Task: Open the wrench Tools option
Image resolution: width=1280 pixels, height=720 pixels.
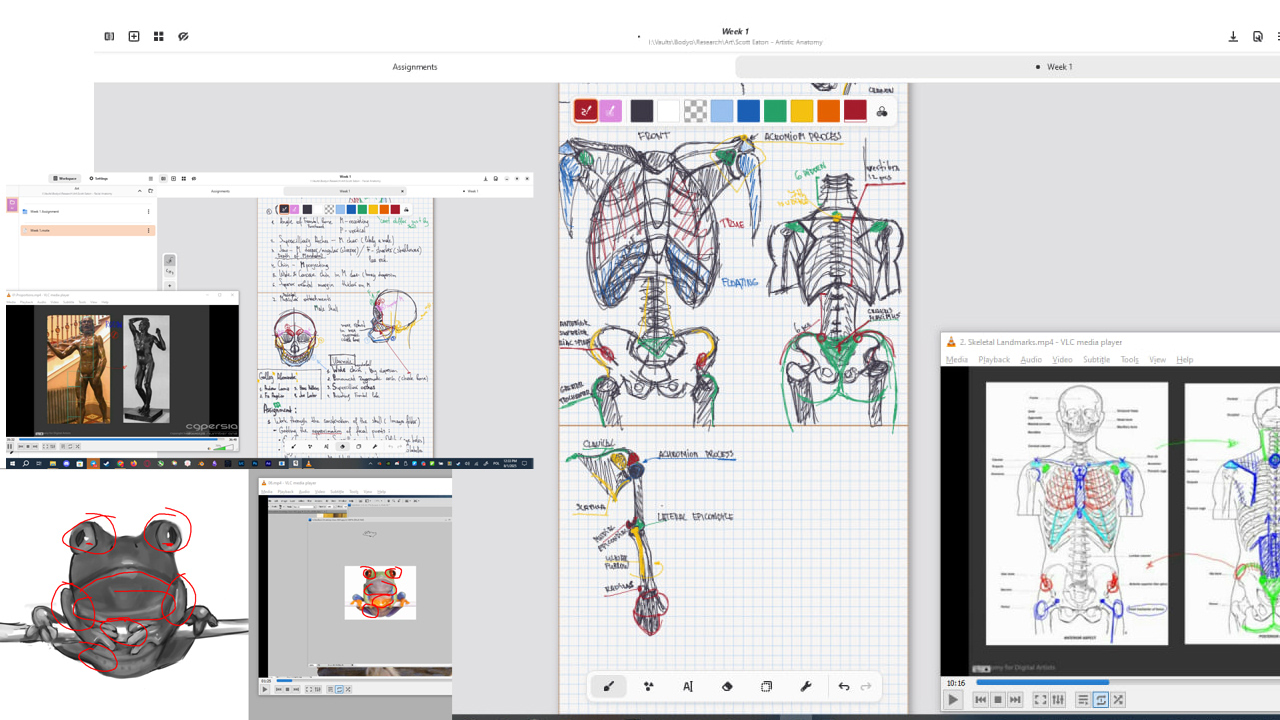Action: tap(806, 687)
